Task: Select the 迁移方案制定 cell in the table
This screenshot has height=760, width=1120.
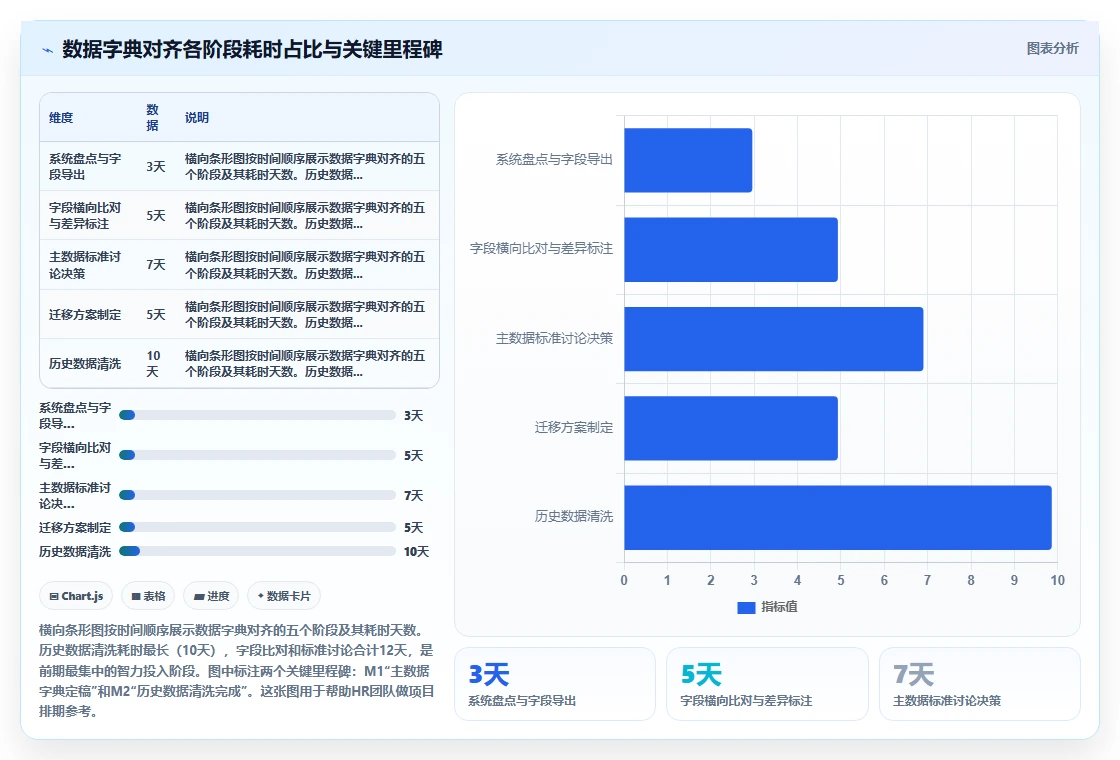Action: tap(88, 314)
